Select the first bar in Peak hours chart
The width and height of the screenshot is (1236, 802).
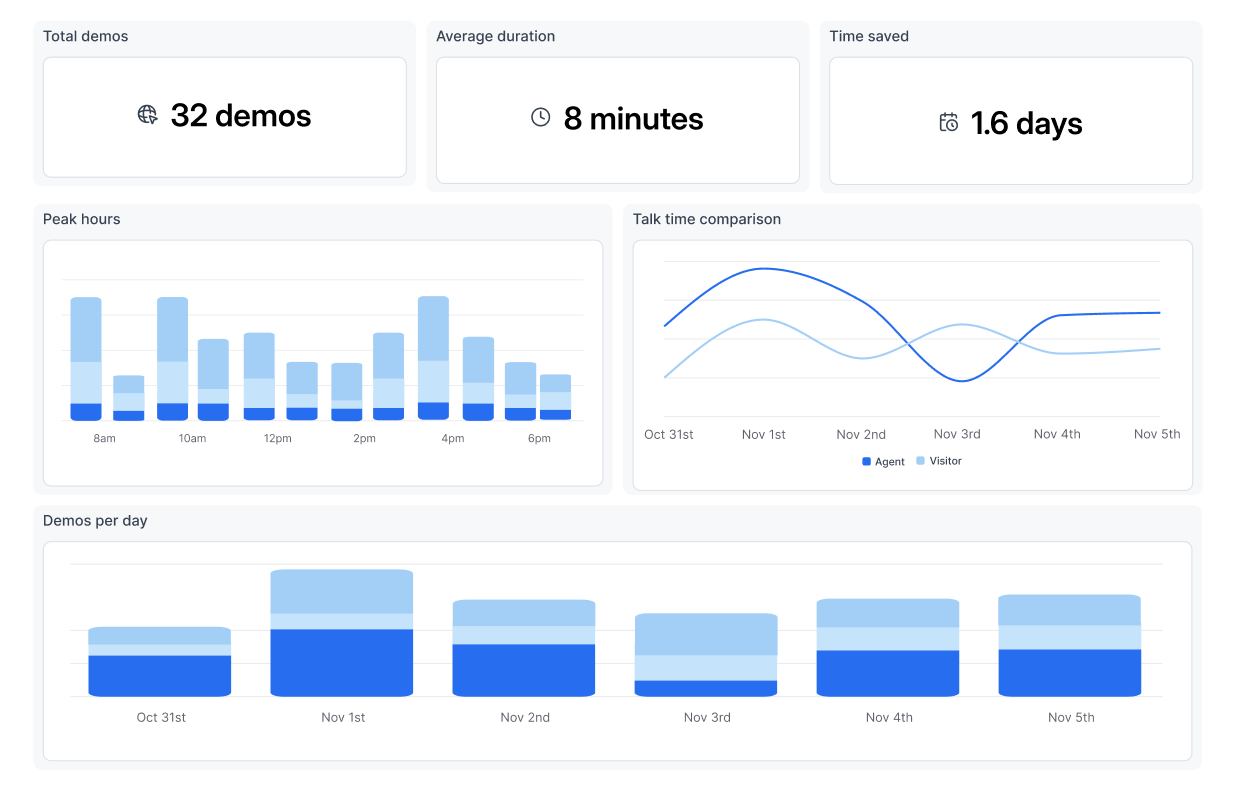pyautogui.click(x=86, y=359)
